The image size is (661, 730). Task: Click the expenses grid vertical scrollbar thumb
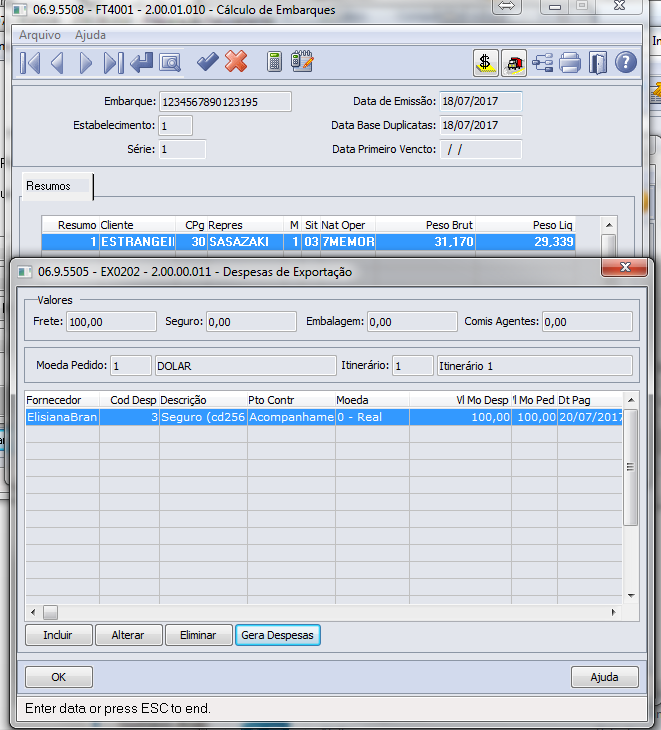(631, 467)
